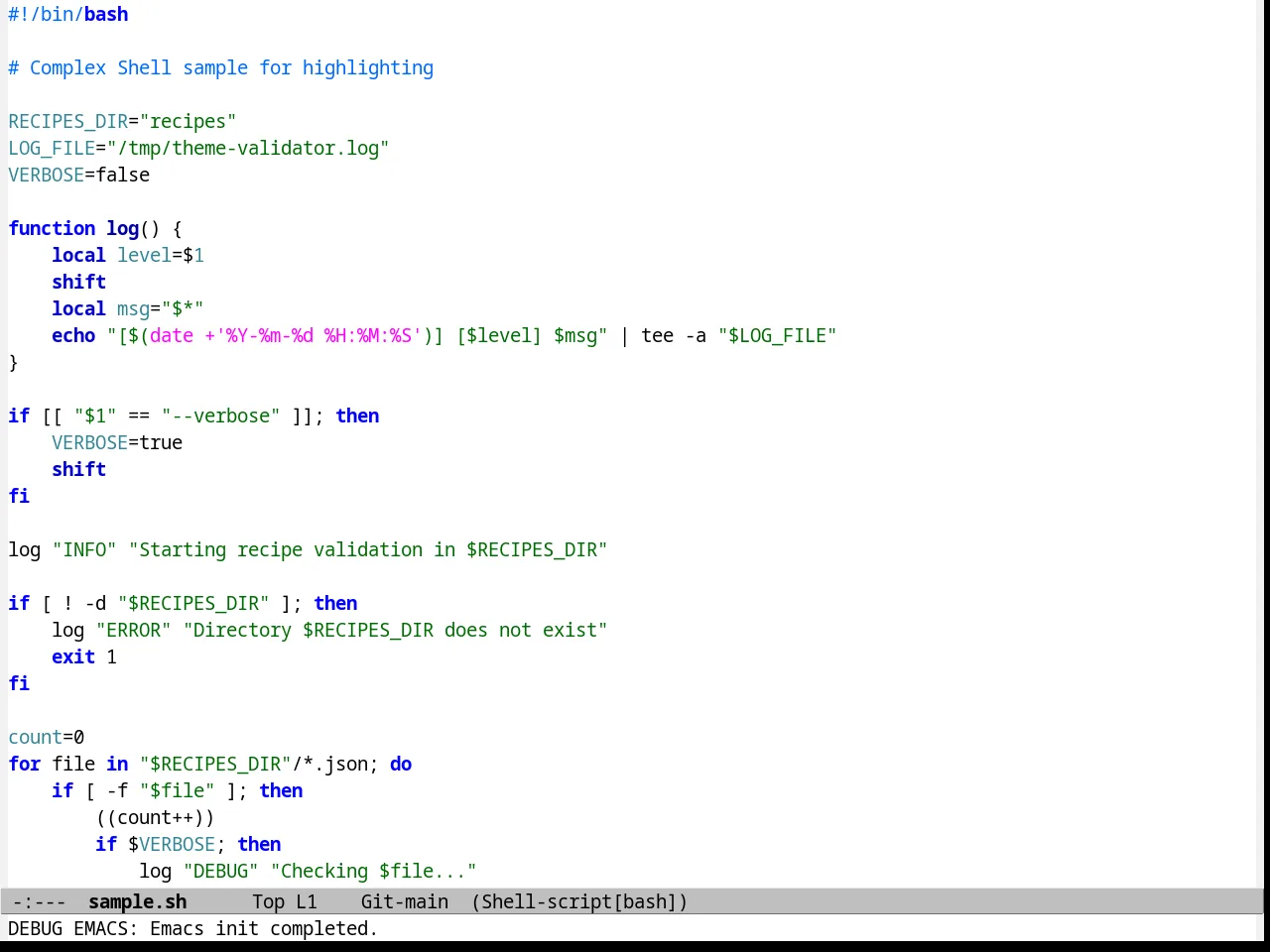Click the count=0 assignment line
1270x952 pixels.
tap(47, 737)
